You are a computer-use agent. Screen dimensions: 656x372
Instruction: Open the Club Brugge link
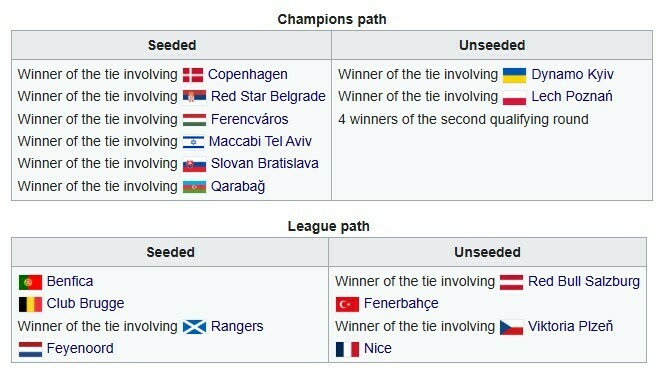click(85, 303)
